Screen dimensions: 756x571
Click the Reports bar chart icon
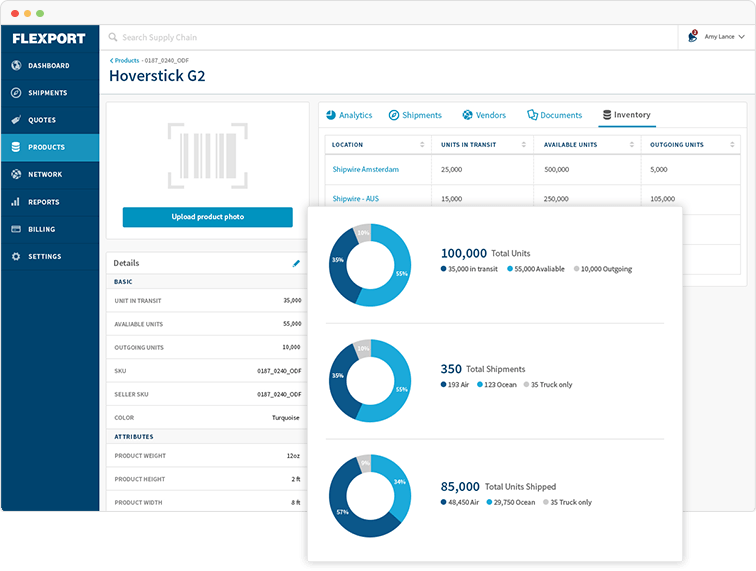click(15, 202)
